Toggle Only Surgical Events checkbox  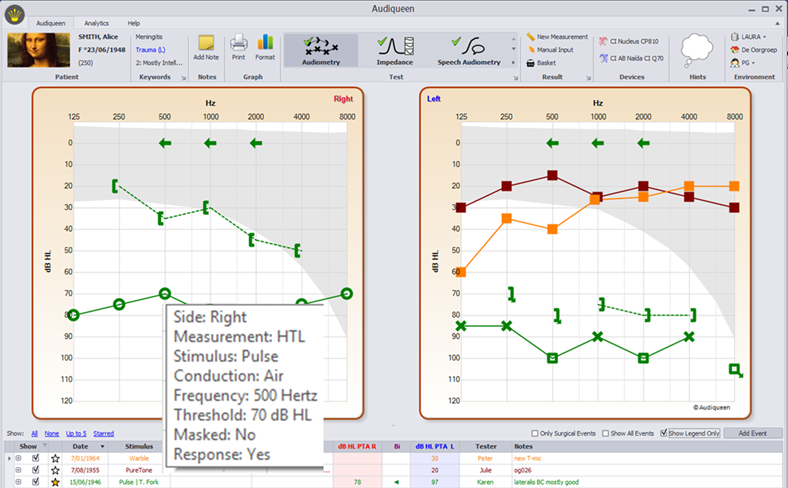tap(535, 433)
